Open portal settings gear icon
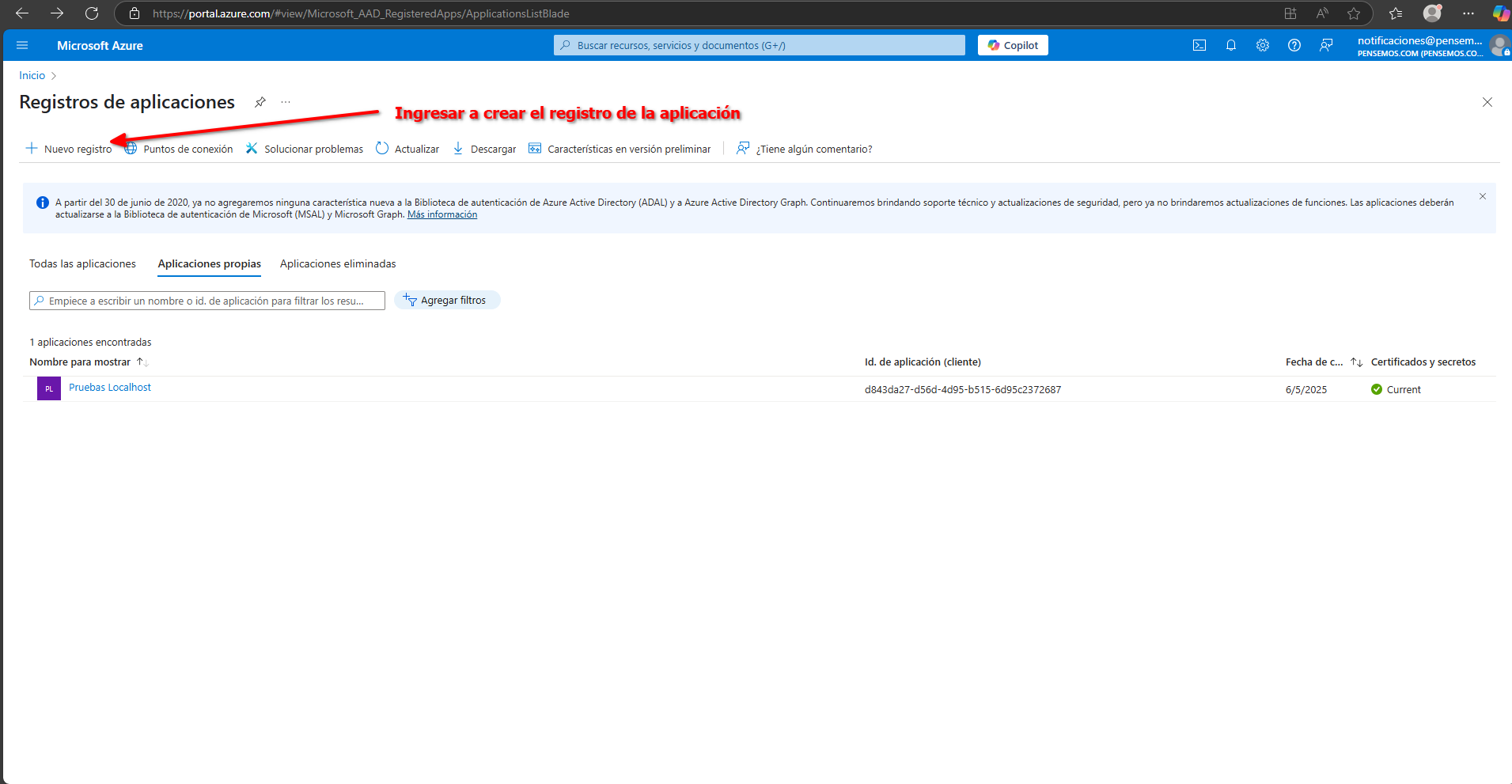 pyautogui.click(x=1263, y=46)
